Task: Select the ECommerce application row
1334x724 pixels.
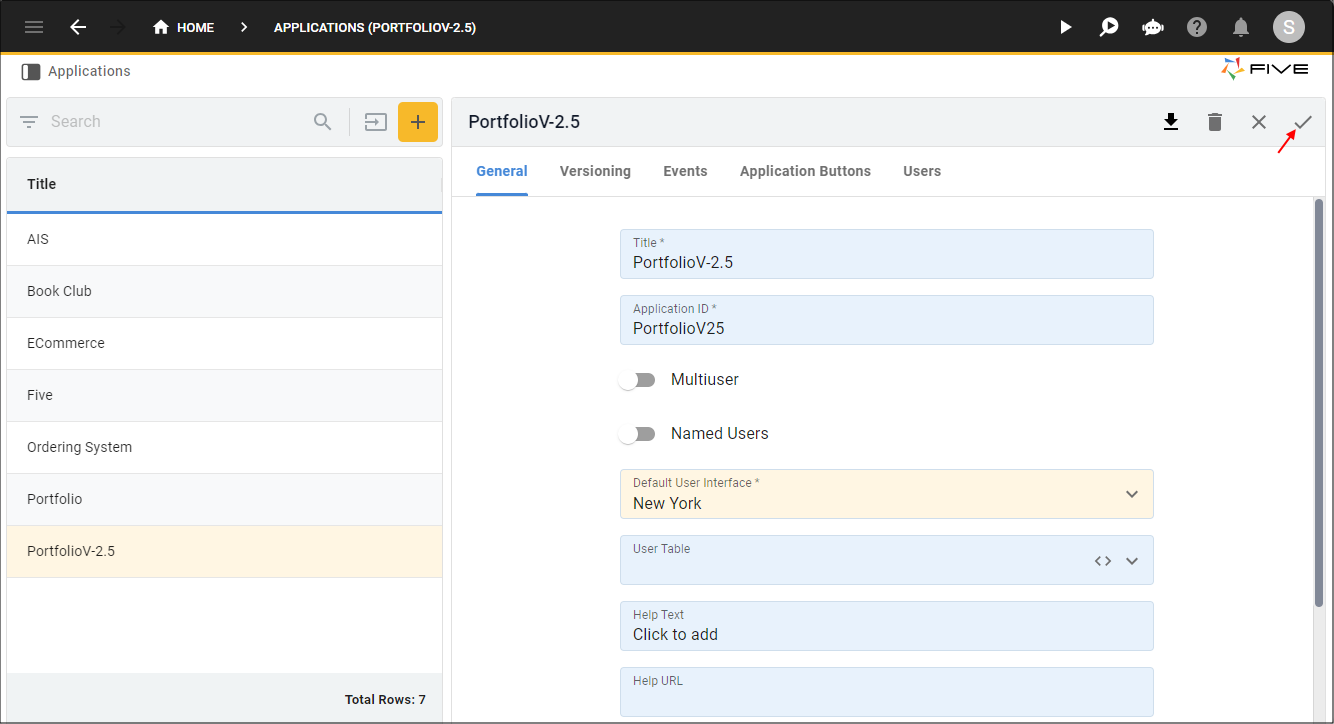Action: (x=224, y=343)
